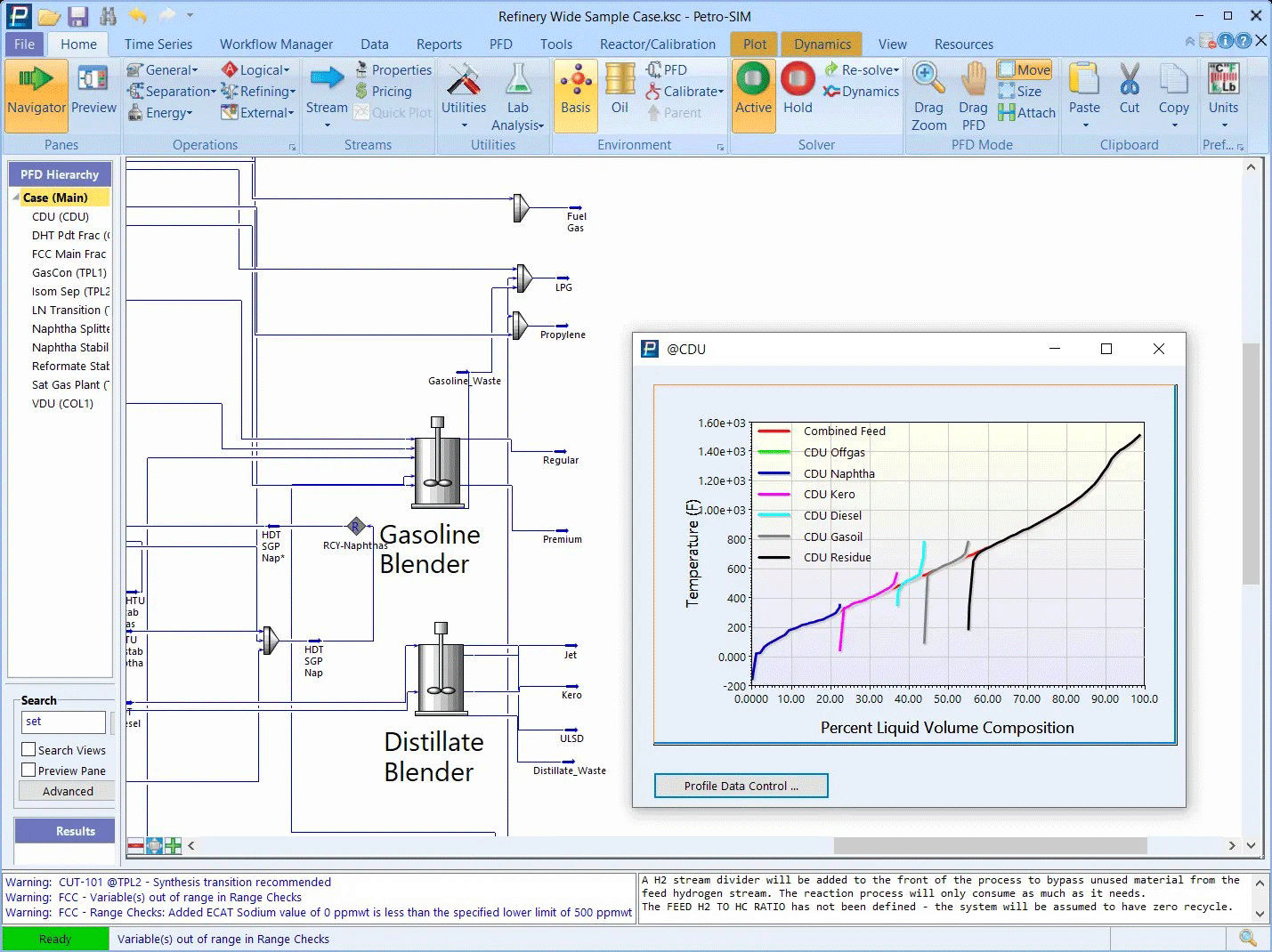Open the Re-solve dropdown
This screenshot has height=952, width=1272.
pos(862,69)
